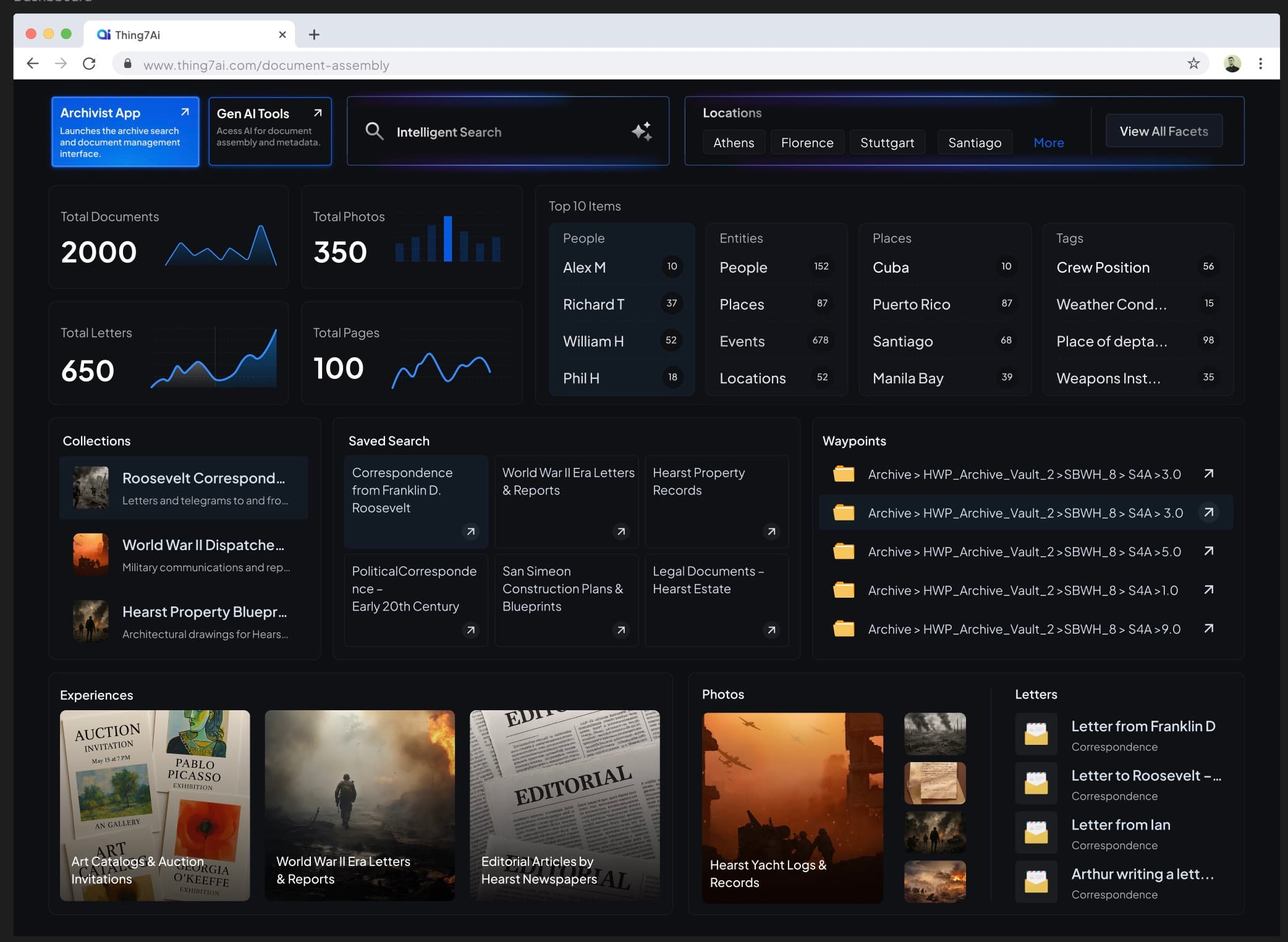
Task: Select the Florence location chip
Action: pos(807,142)
